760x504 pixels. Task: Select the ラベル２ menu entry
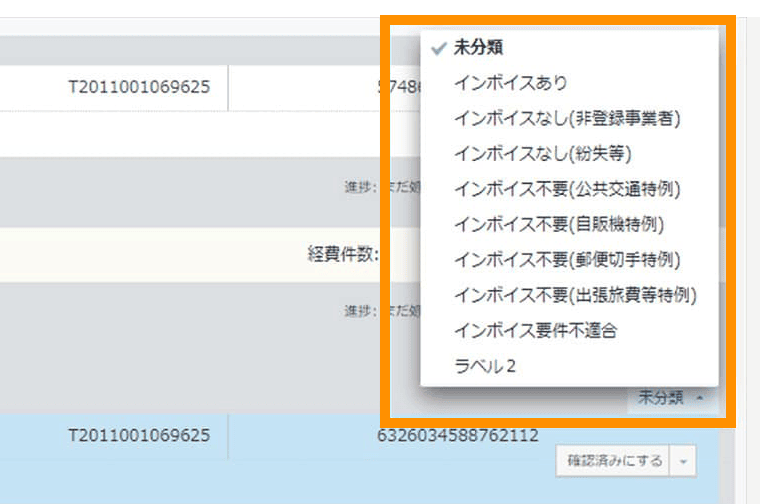tap(485, 366)
